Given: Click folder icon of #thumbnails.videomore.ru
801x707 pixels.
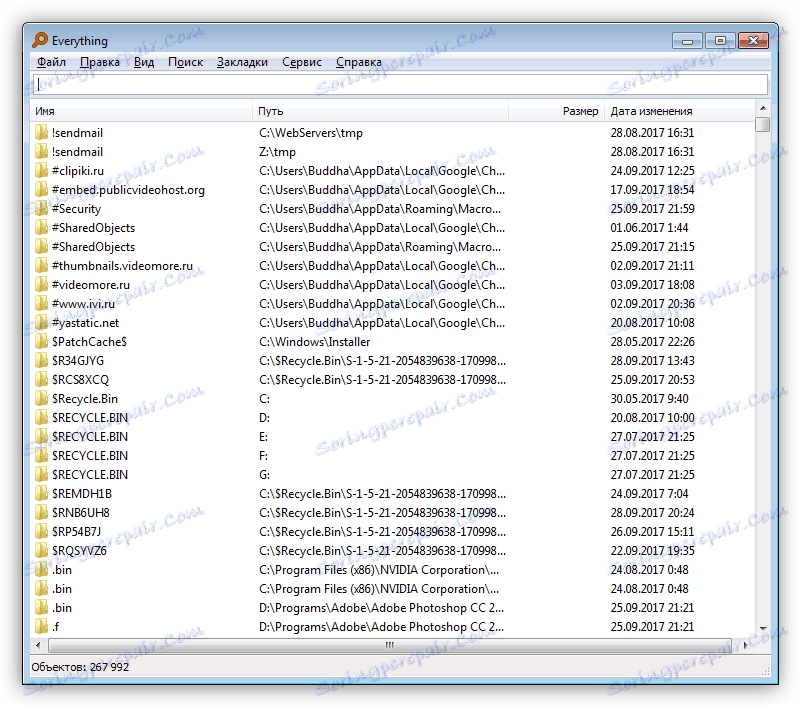Looking at the screenshot, I should coord(41,266).
